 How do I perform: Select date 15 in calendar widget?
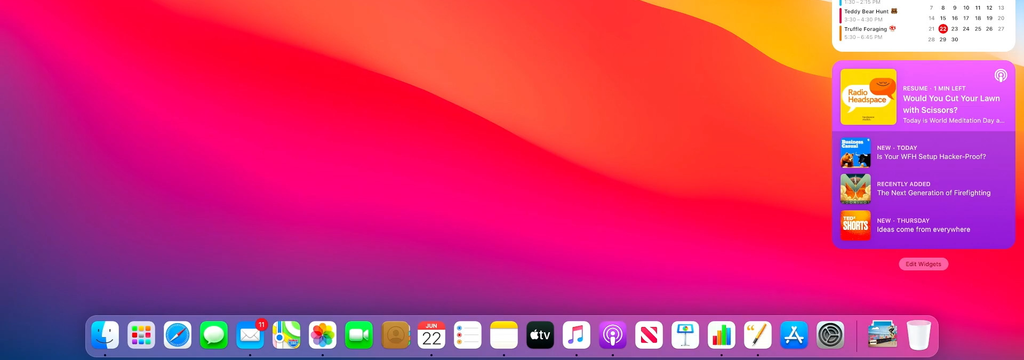point(943,18)
